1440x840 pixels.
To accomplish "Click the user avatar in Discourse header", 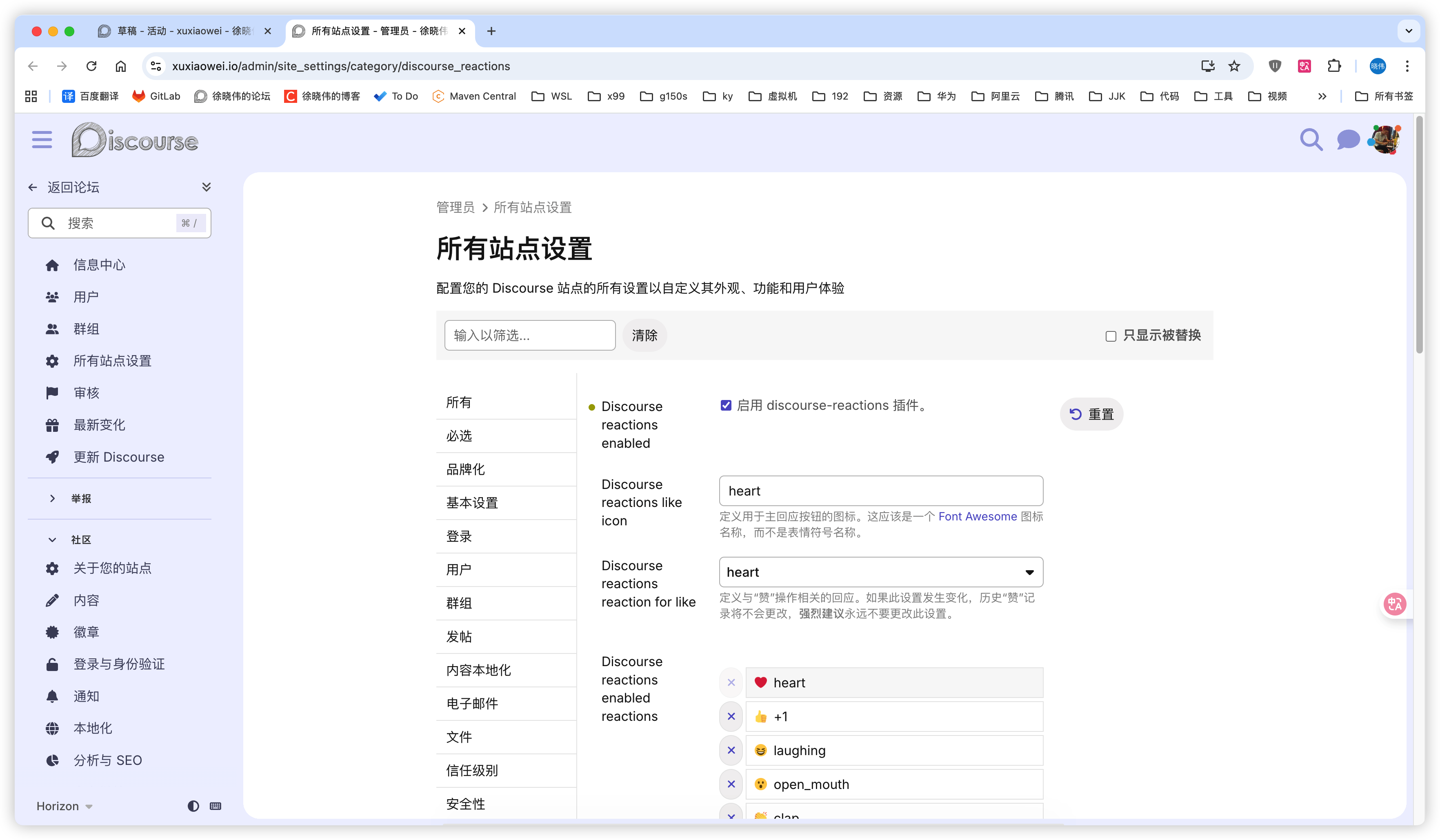I will tap(1385, 140).
